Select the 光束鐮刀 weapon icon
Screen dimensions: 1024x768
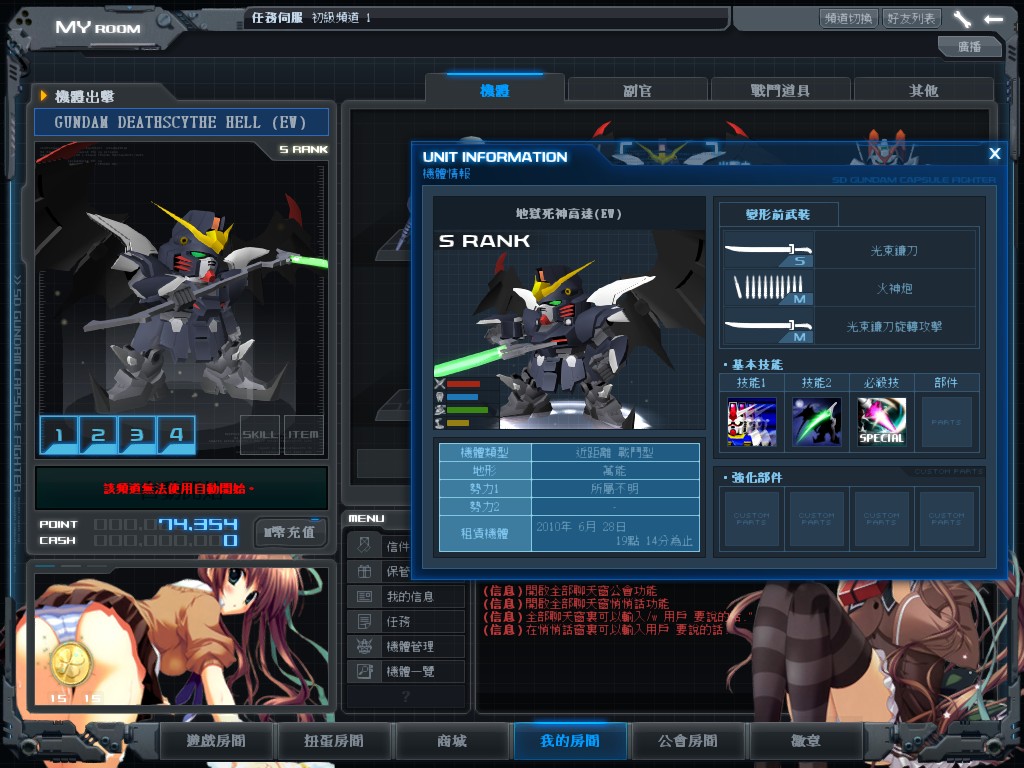pos(769,250)
